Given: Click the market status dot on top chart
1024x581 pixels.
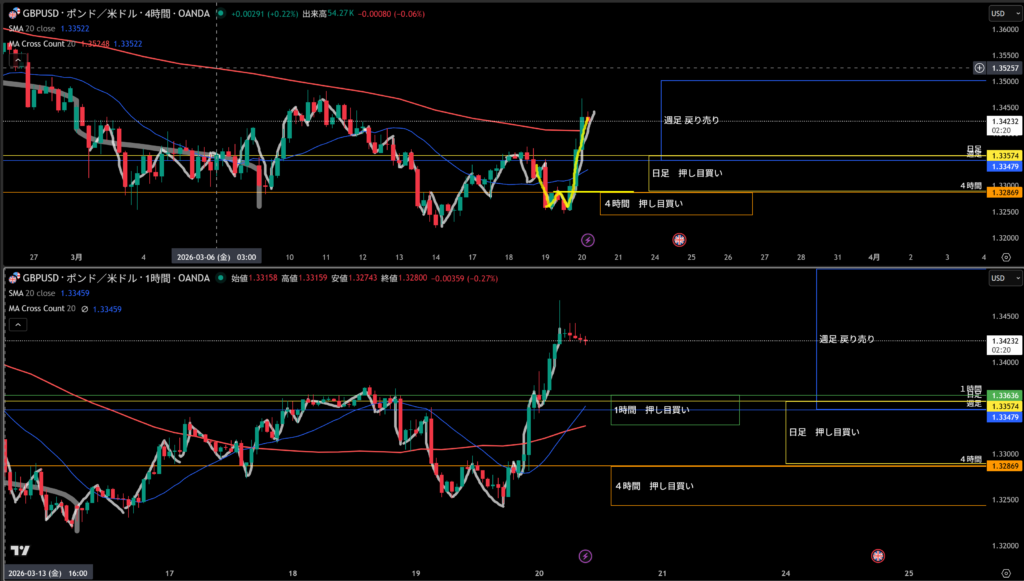Looking at the screenshot, I should pyautogui.click(x=220, y=13).
